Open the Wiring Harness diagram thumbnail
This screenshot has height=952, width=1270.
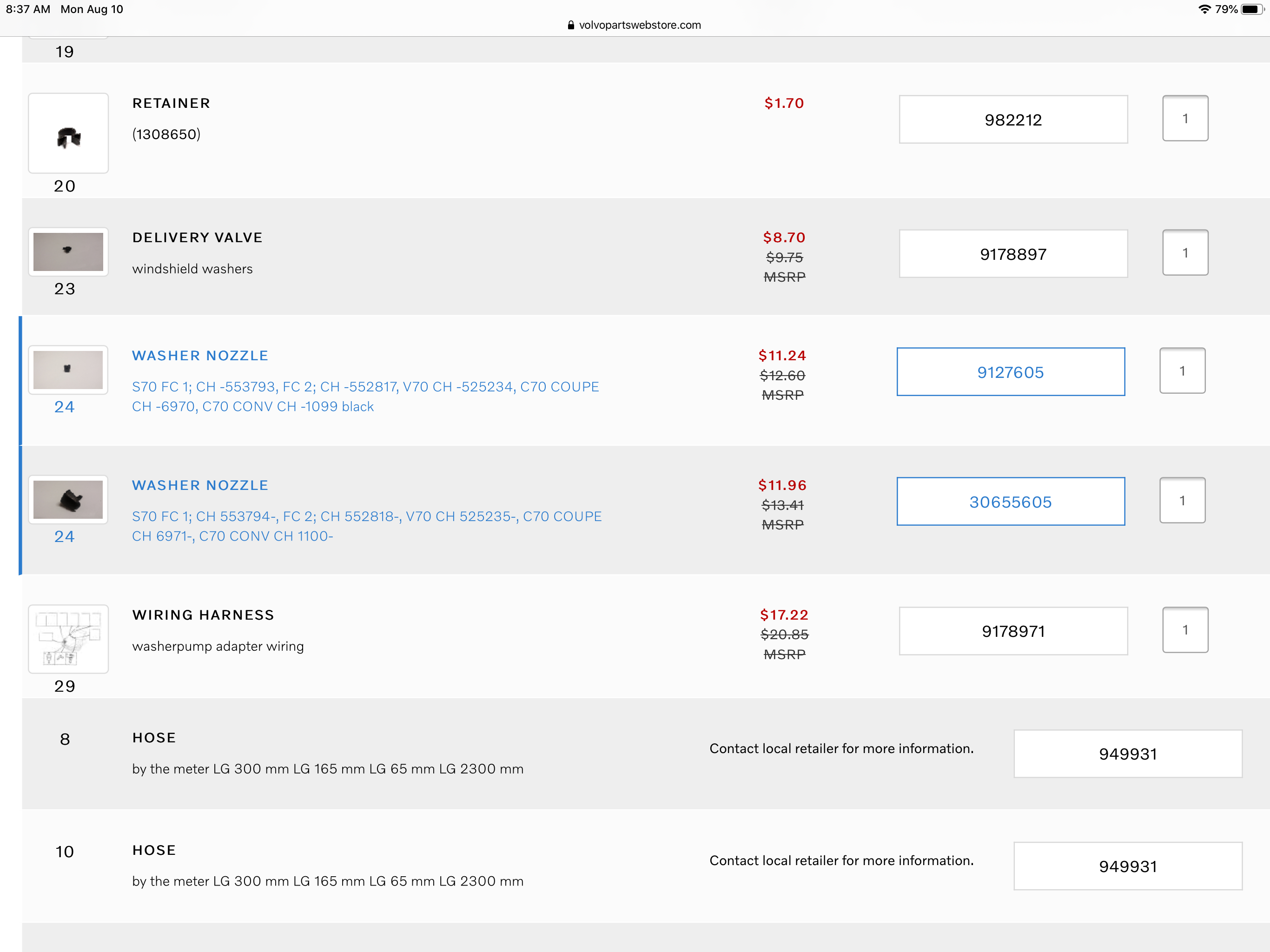pyautogui.click(x=68, y=639)
